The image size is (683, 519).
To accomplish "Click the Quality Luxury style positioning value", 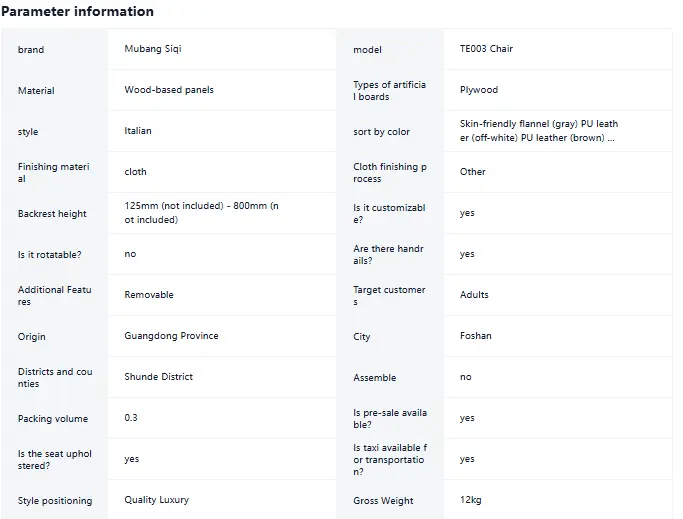I will tap(156, 500).
